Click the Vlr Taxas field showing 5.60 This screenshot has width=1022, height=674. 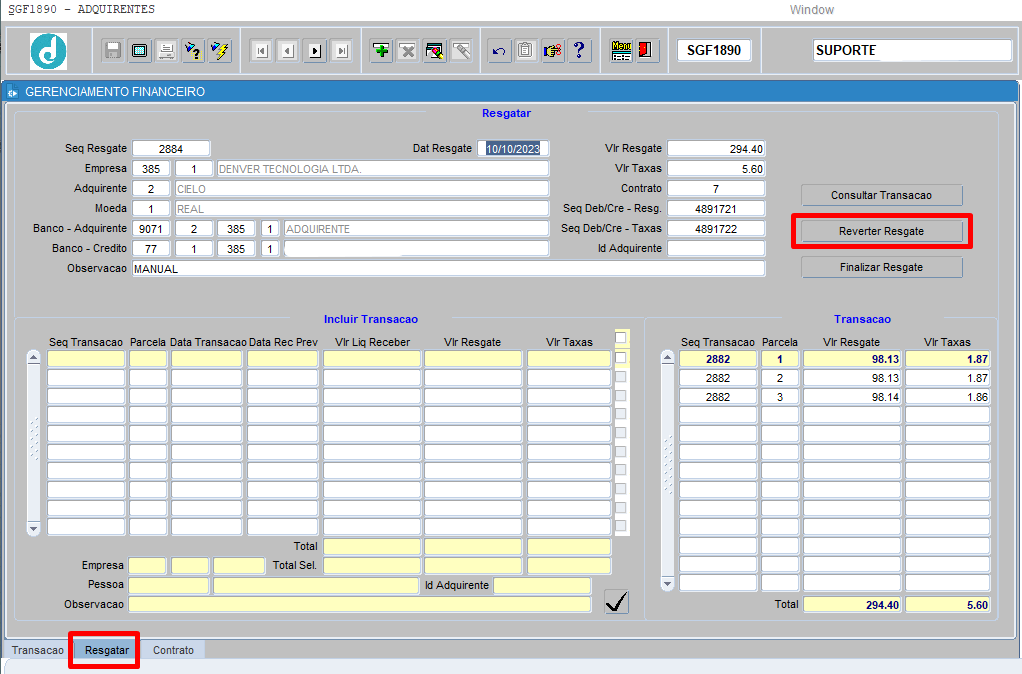(716, 169)
